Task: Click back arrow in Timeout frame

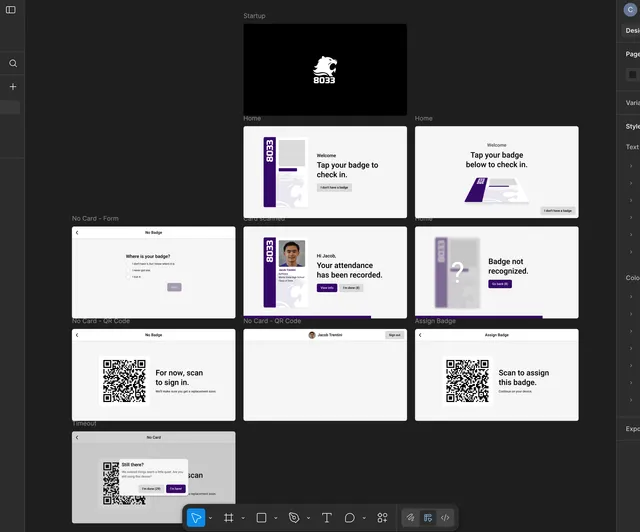Action: (x=77, y=438)
